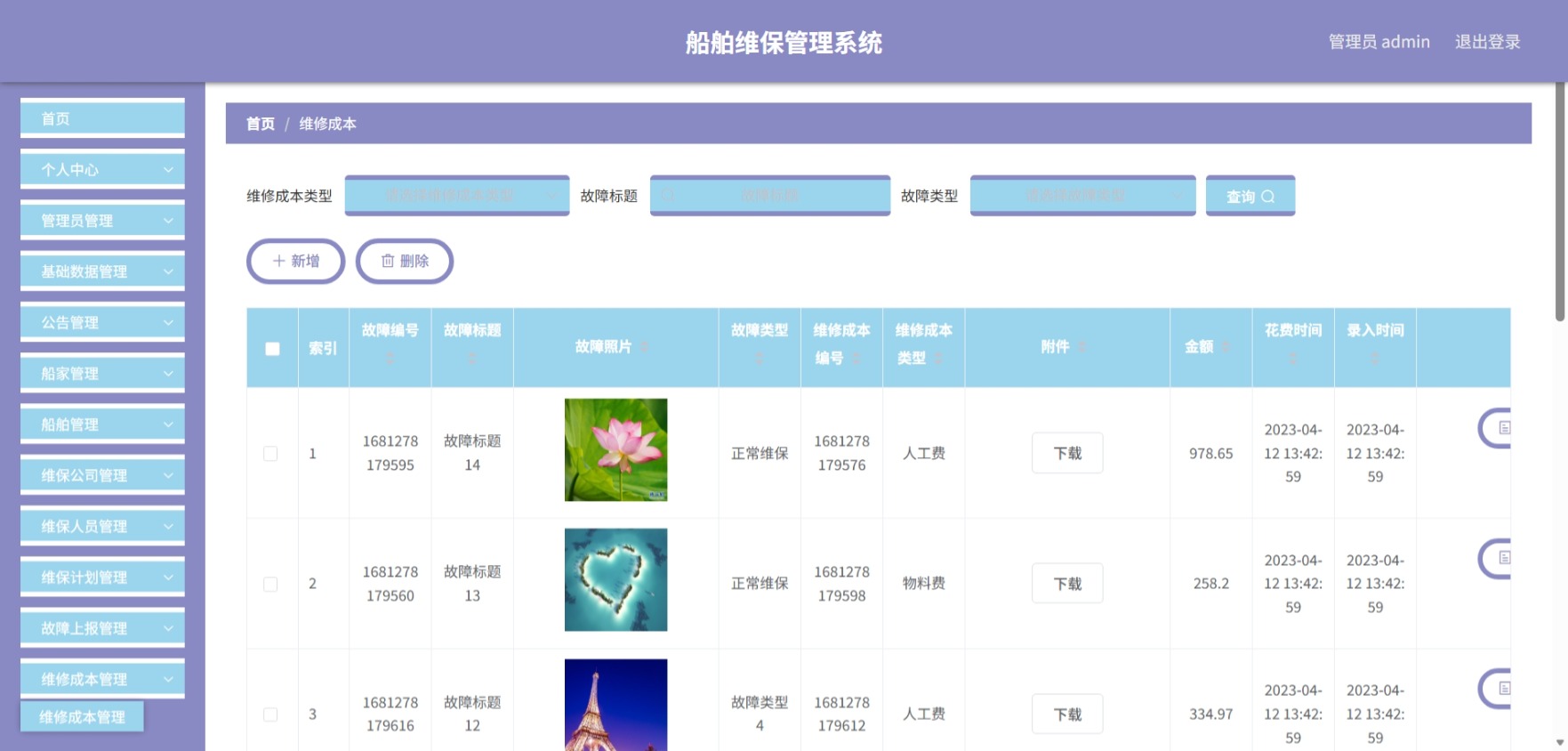Viewport: 1568px width, 751px height.
Task: Click 退出登录 to log out
Action: [x=1487, y=42]
